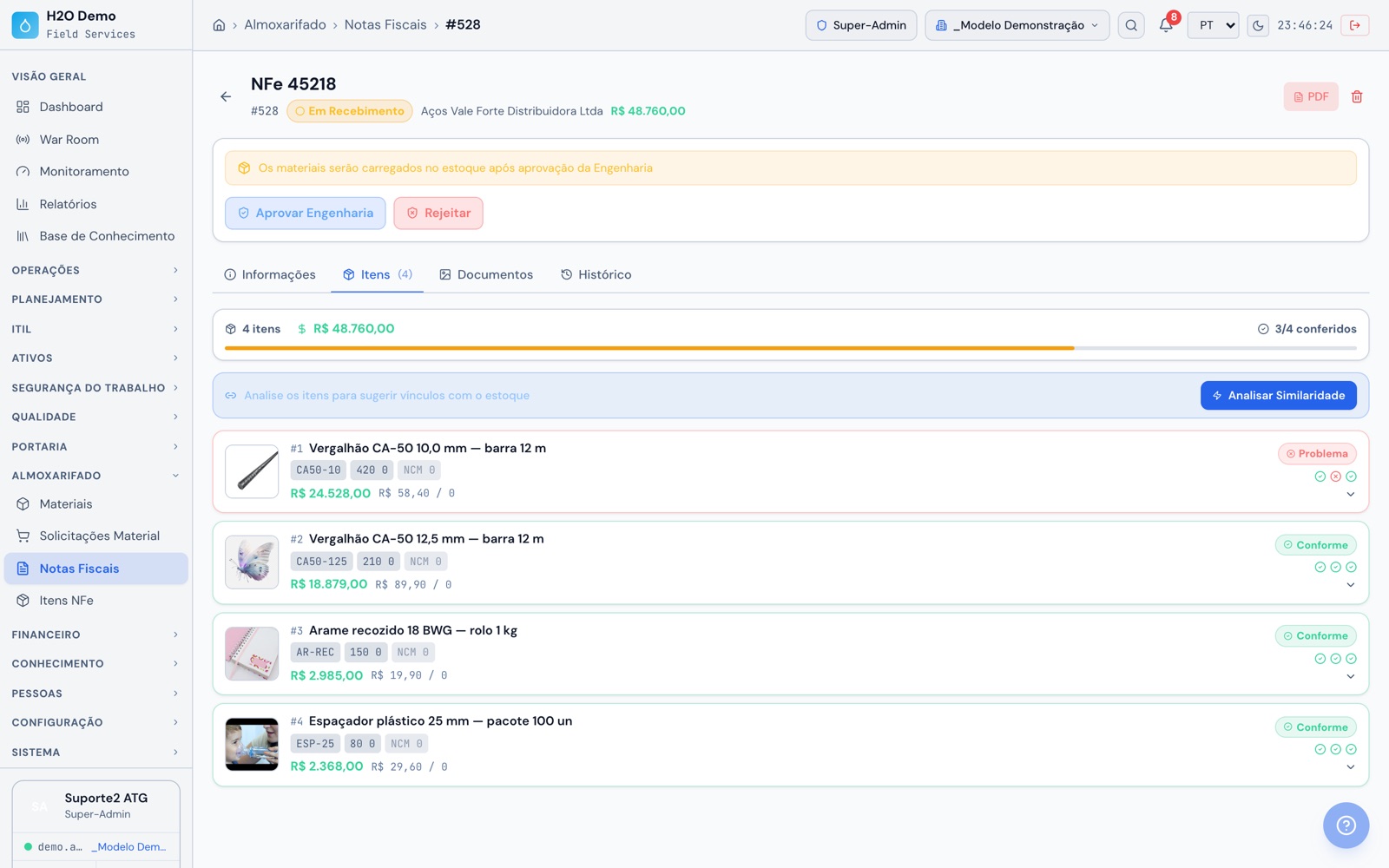Viewport: 1389px width, 868px height.
Task: Toggle the red failed check on item #1
Action: 1335,477
